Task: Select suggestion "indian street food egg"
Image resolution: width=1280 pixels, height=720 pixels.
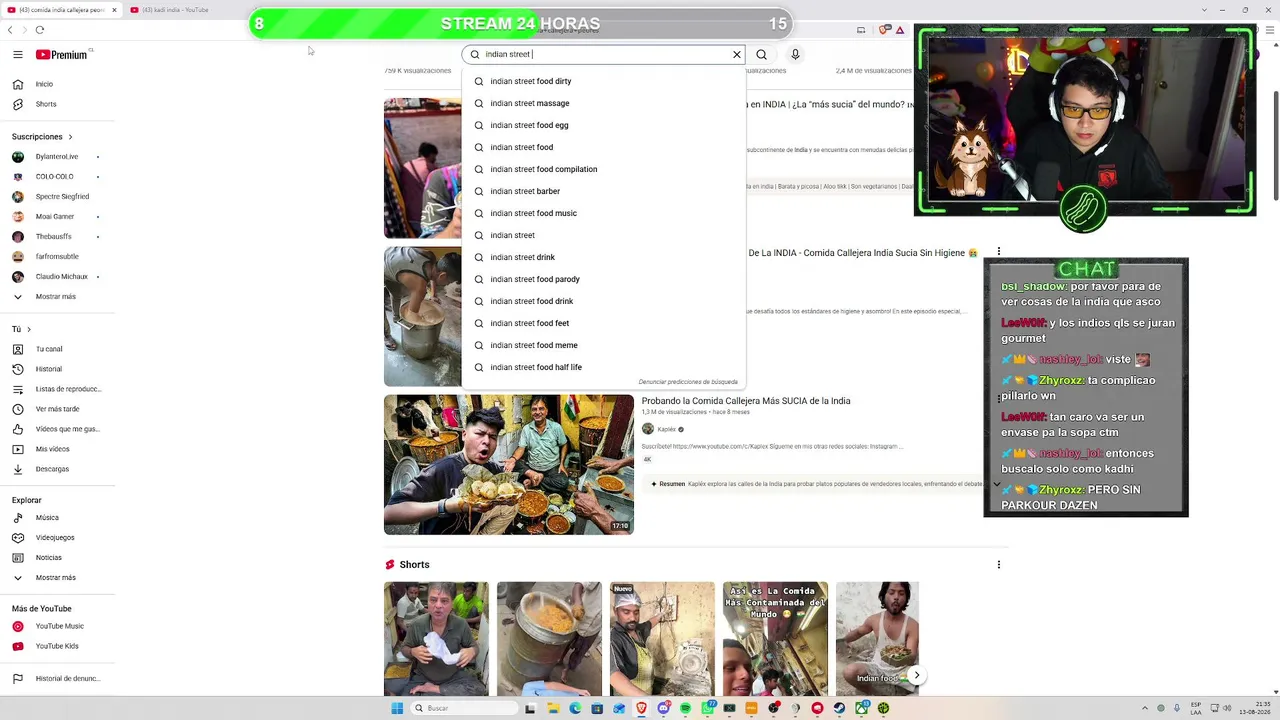Action: pos(604,125)
